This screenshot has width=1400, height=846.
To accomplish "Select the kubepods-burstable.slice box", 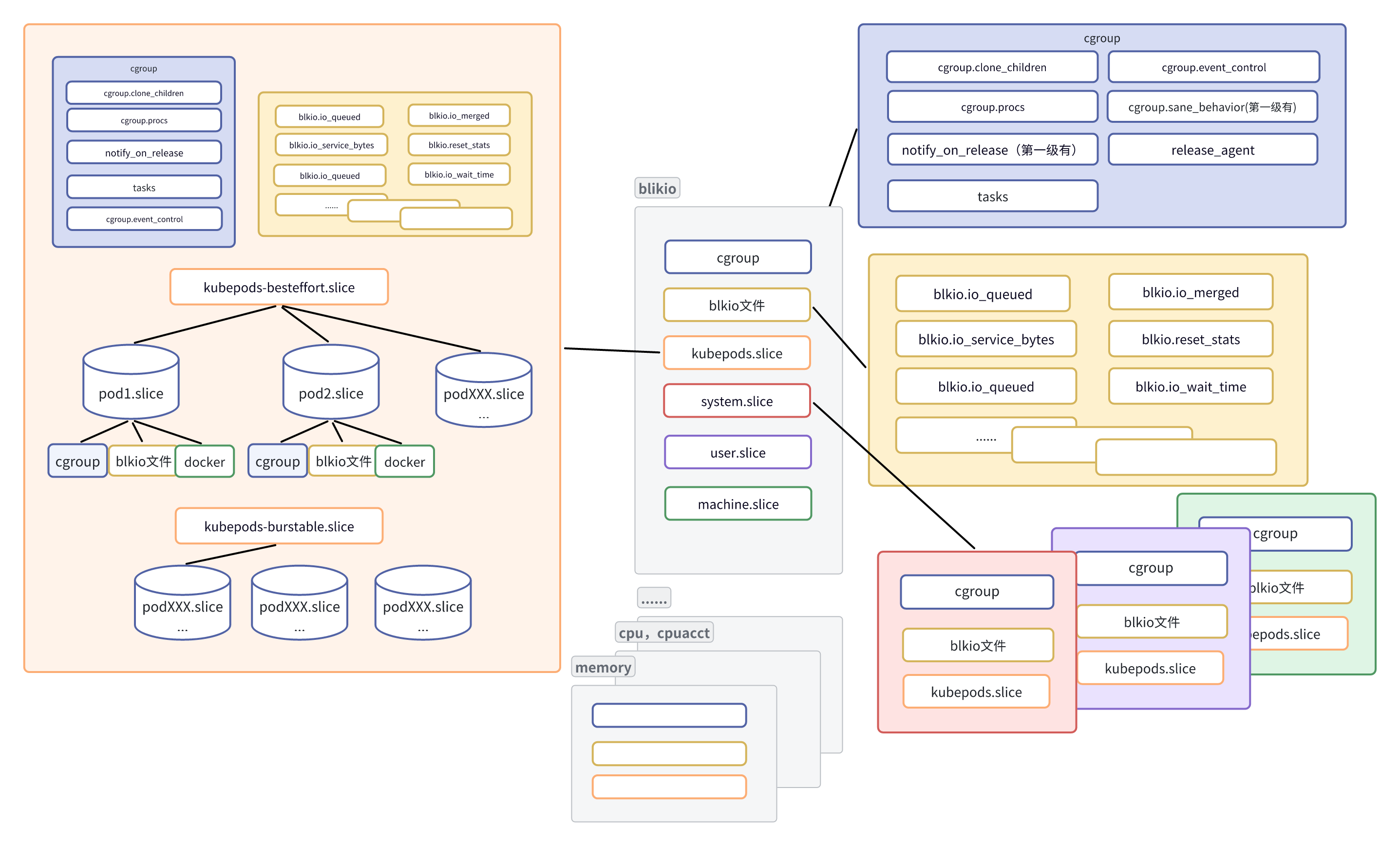I will 279,526.
